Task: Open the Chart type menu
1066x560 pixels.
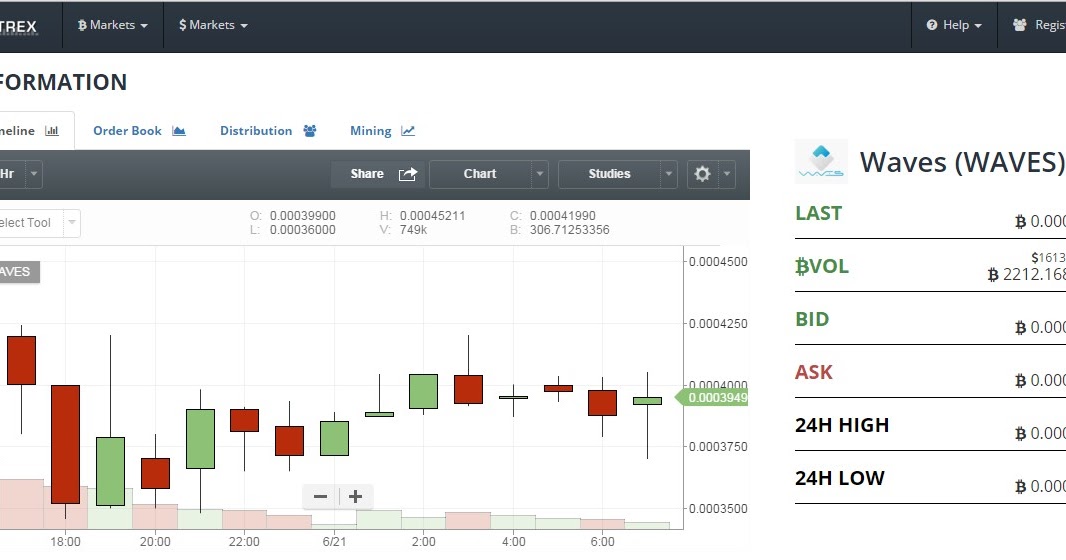Action: [x=480, y=174]
